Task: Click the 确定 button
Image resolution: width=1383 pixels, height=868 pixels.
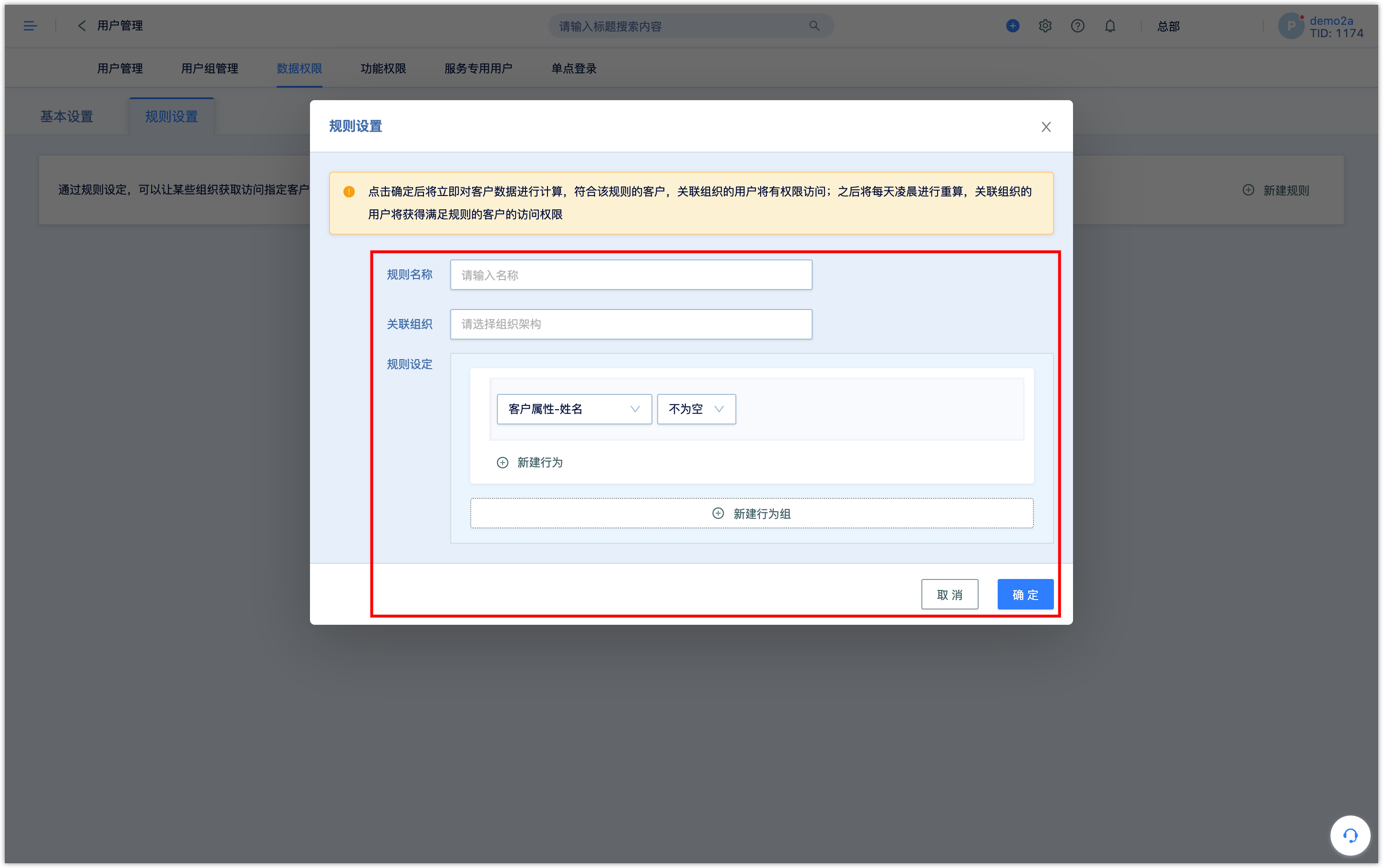Action: click(x=1025, y=594)
